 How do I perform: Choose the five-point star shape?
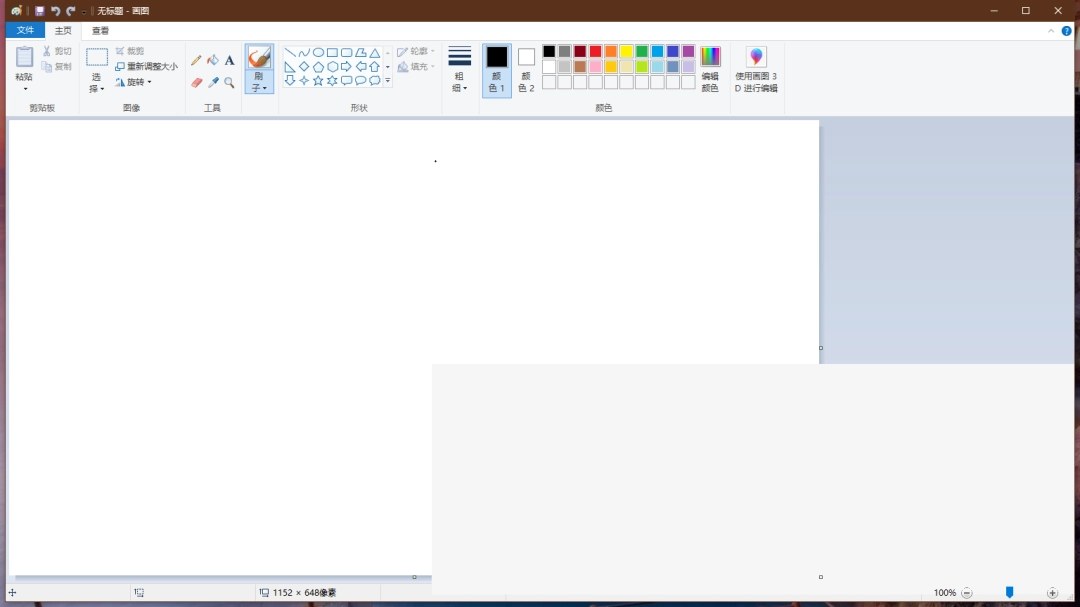318,81
